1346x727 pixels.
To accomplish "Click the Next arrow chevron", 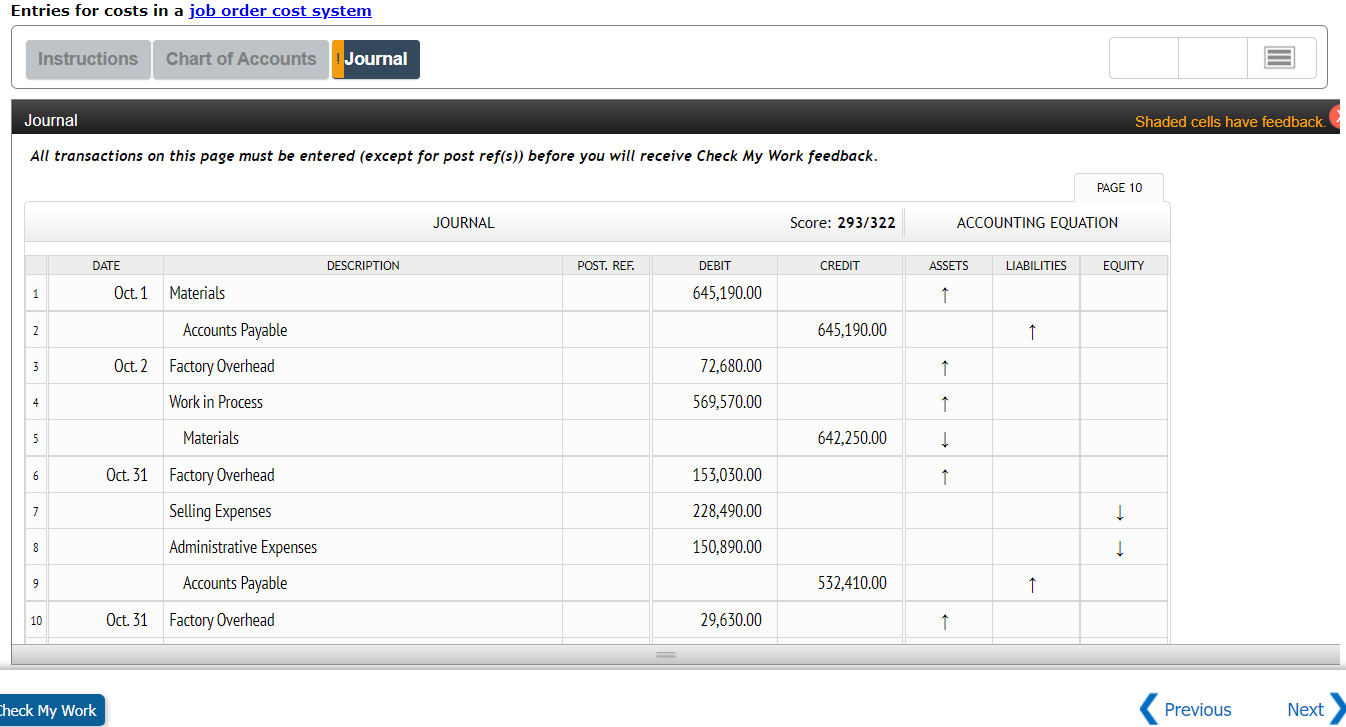I will [1337, 708].
